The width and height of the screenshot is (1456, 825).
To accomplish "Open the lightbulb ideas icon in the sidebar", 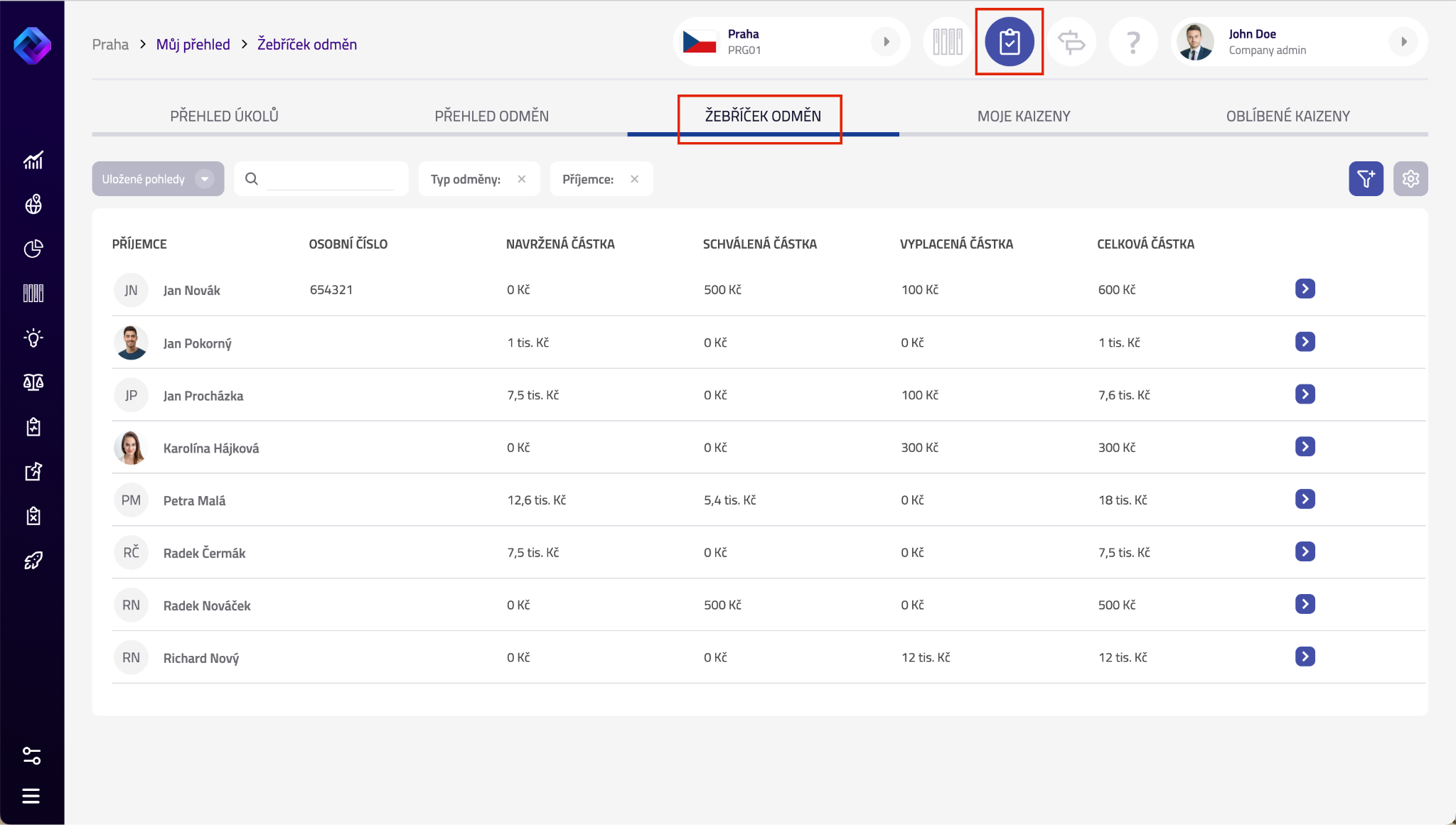I will (x=33, y=338).
